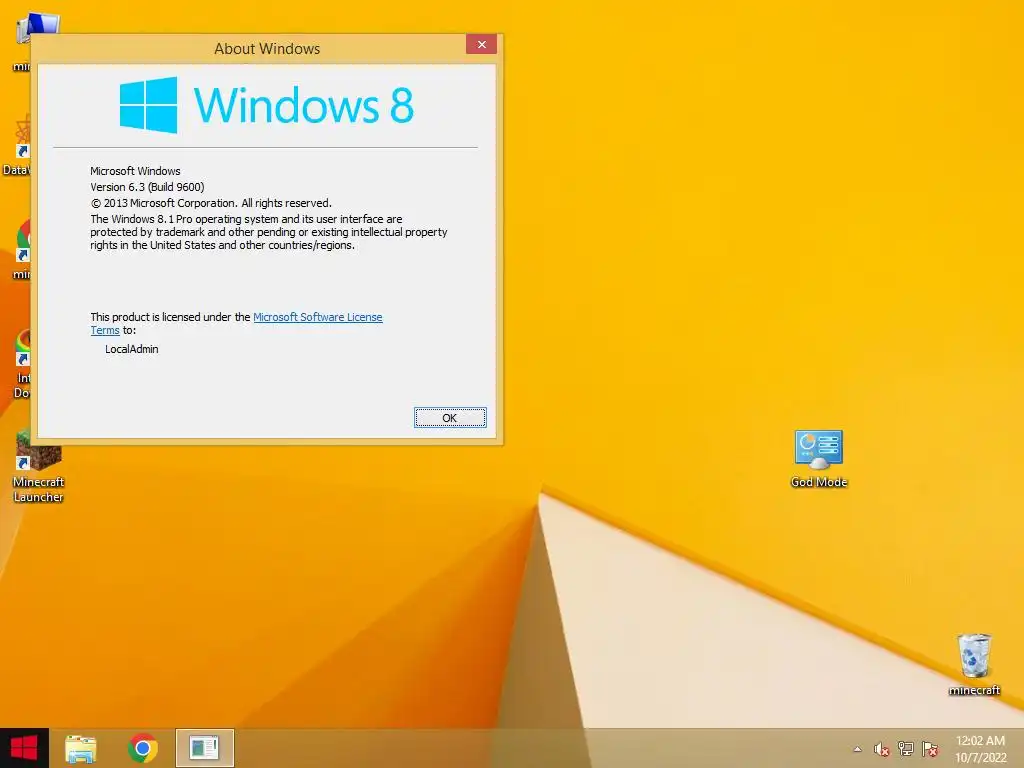Select the LocalAdmin licensee text
The width and height of the screenshot is (1024, 768).
[x=131, y=349]
